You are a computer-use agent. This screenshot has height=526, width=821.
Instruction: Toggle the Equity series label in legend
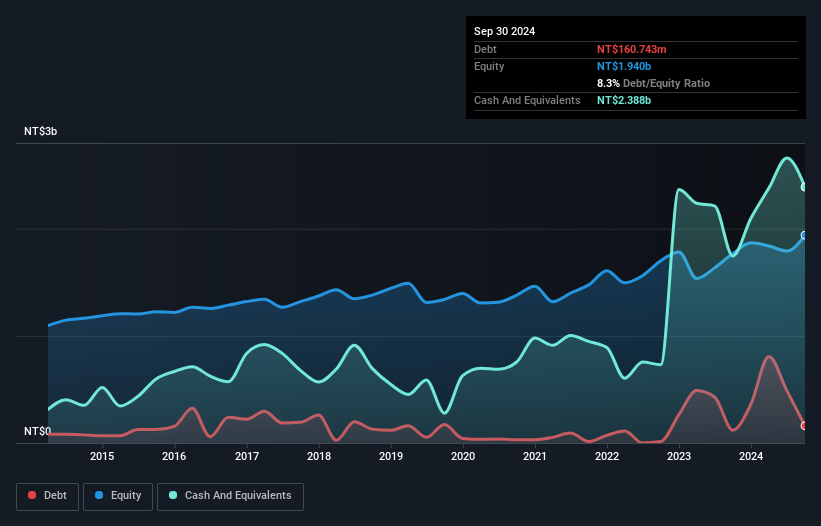tap(125, 496)
